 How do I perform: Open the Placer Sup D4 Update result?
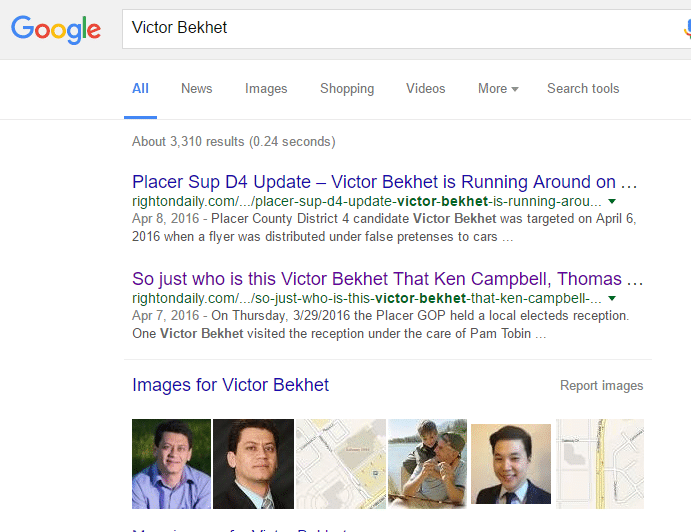(385, 182)
